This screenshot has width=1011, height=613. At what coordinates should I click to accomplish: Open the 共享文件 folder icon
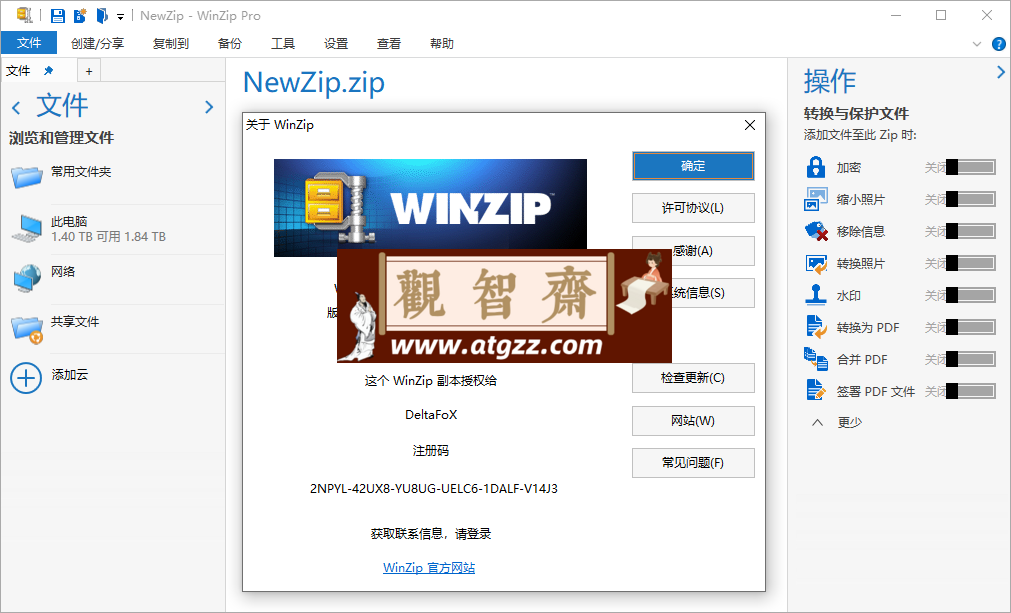tap(27, 328)
